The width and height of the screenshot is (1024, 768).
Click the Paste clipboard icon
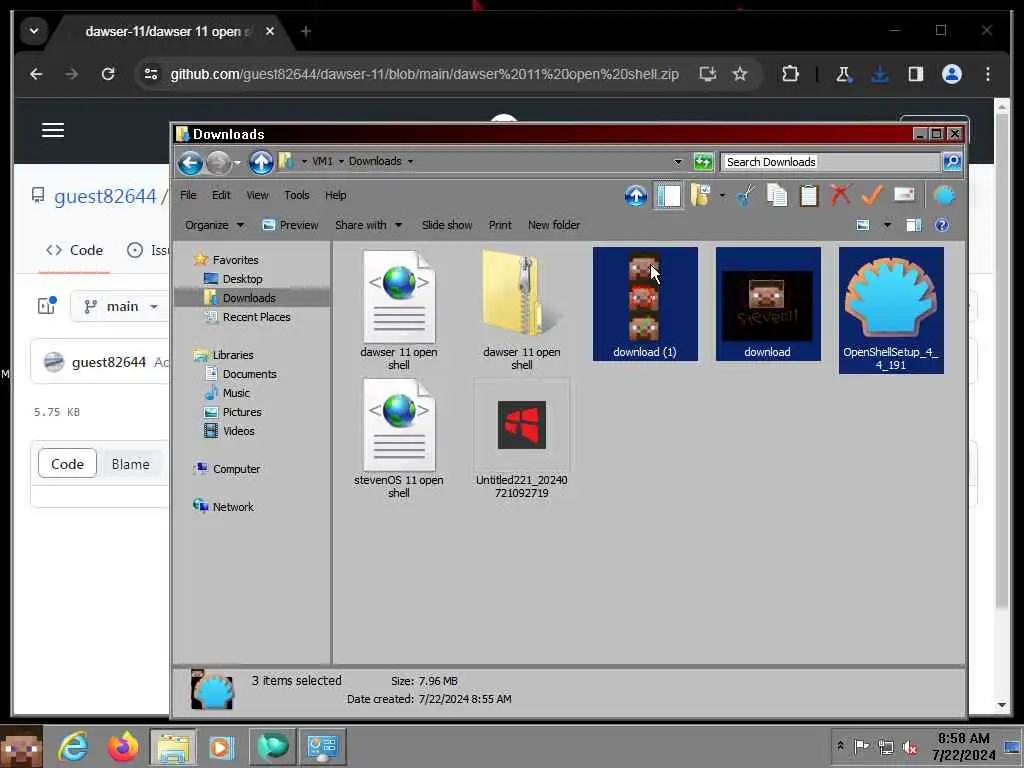pyautogui.click(x=808, y=195)
